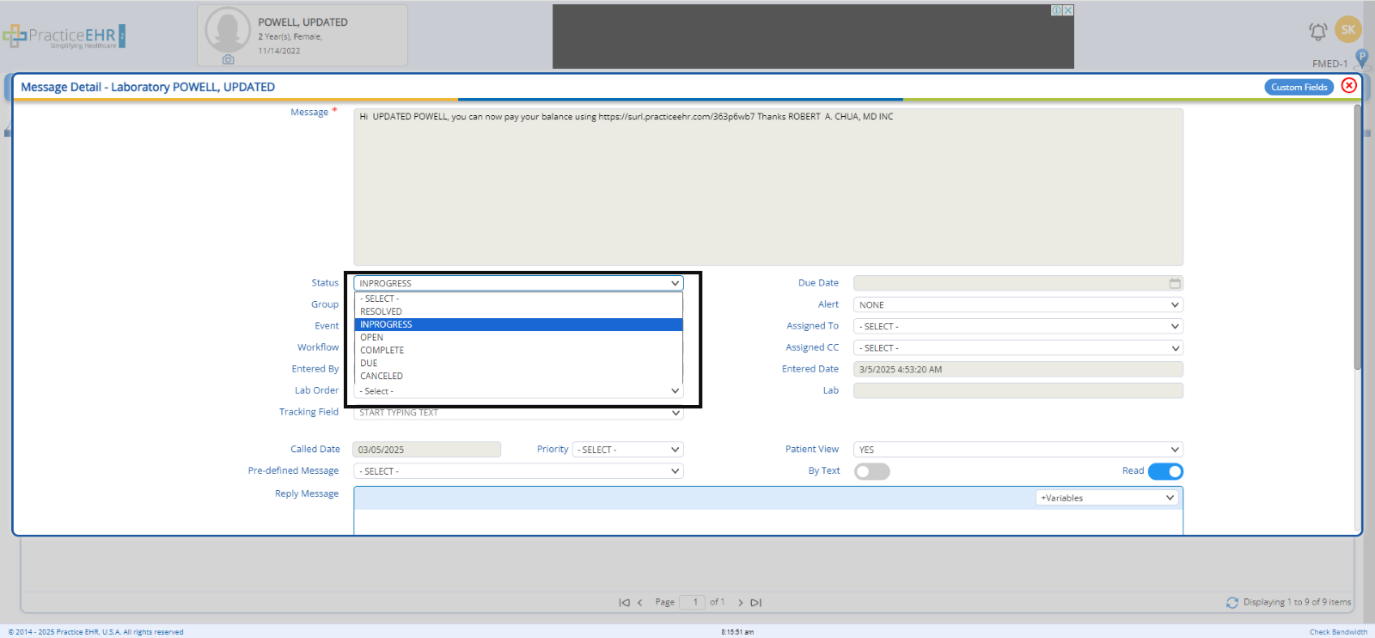
Task: Toggle the Read switch off
Action: coord(1165,471)
